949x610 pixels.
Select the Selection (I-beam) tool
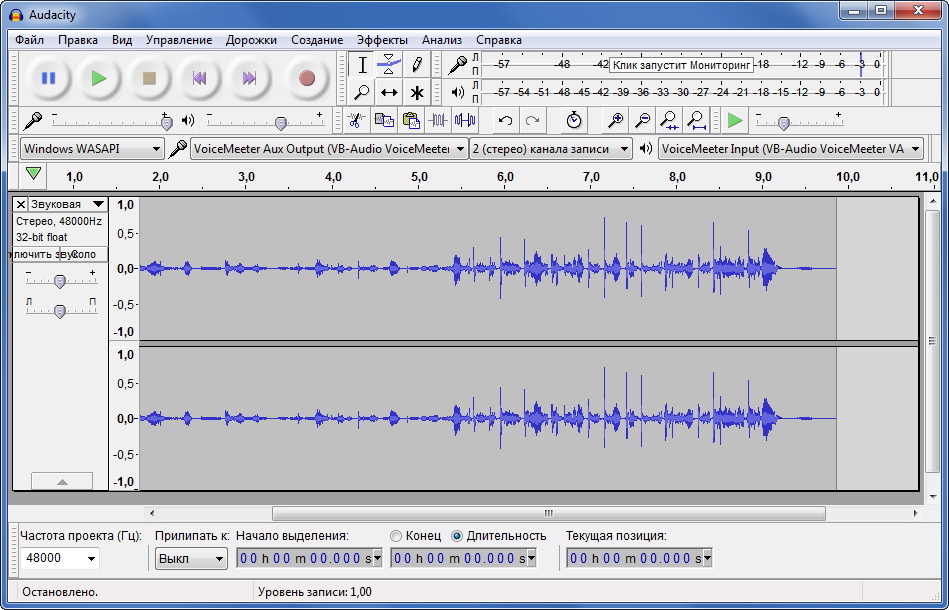pos(362,65)
